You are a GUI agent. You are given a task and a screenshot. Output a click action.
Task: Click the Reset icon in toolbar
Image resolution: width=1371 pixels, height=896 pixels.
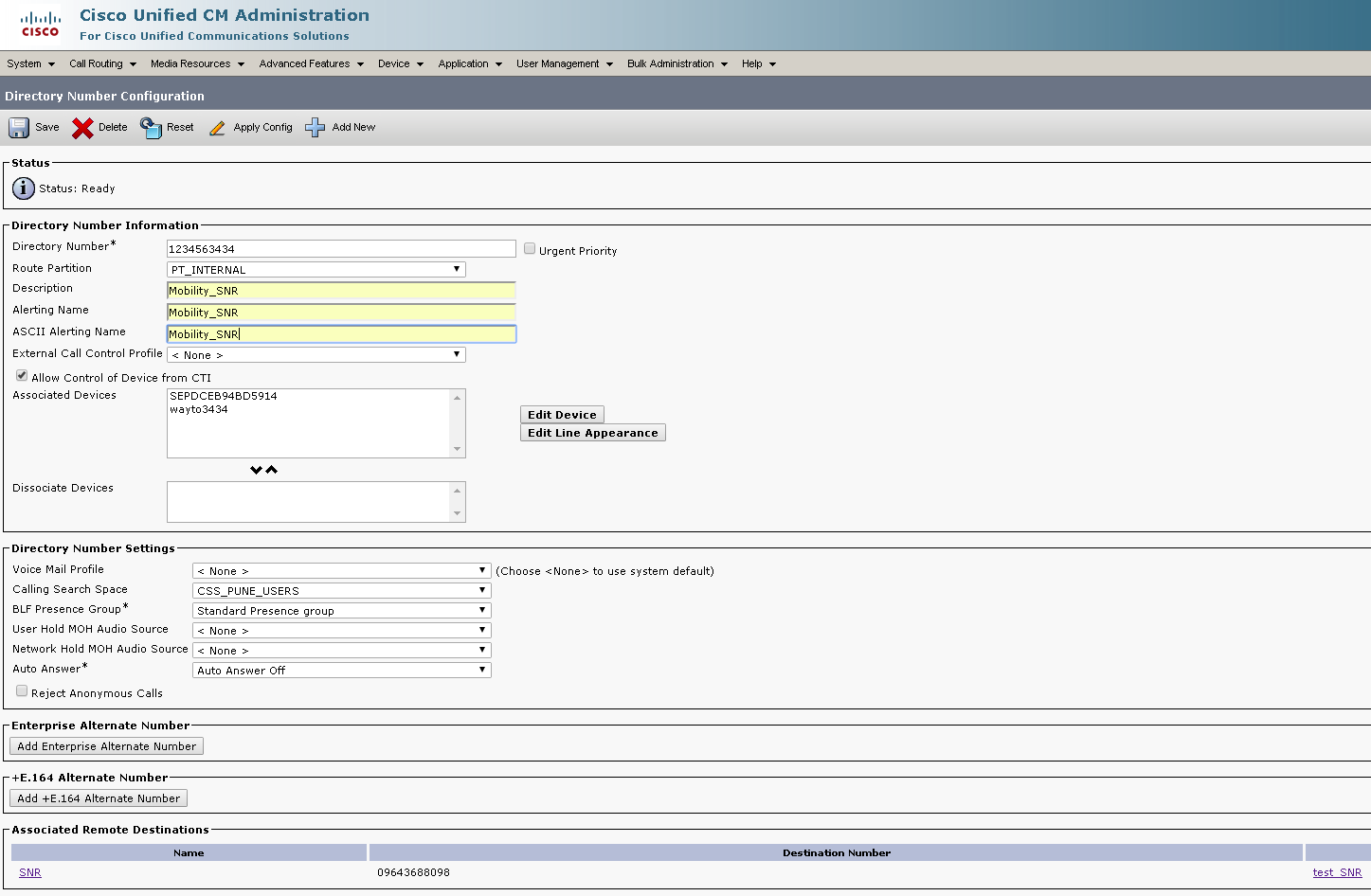[x=151, y=128]
